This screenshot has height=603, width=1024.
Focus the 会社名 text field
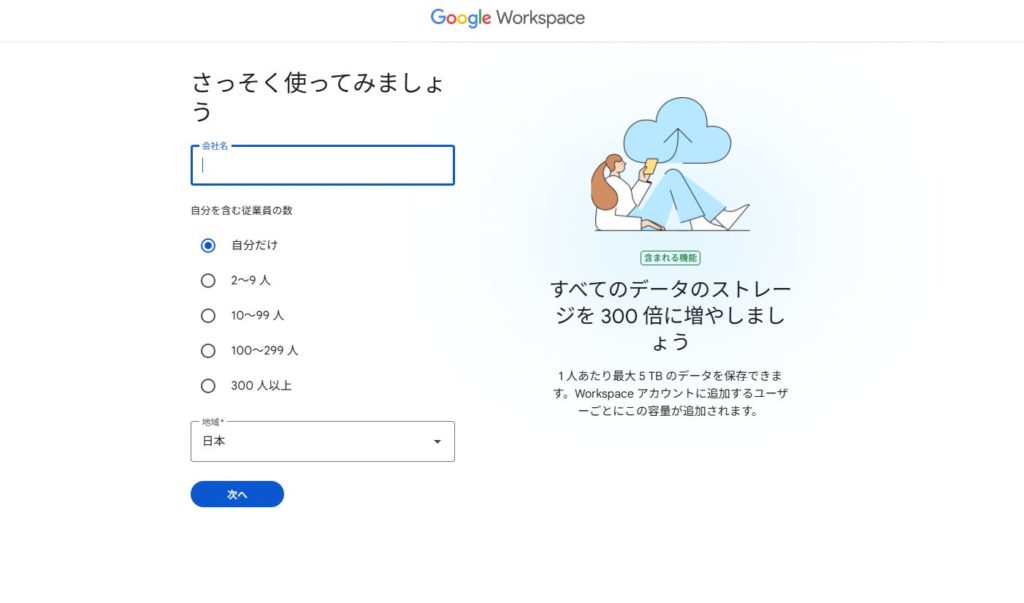coord(322,166)
